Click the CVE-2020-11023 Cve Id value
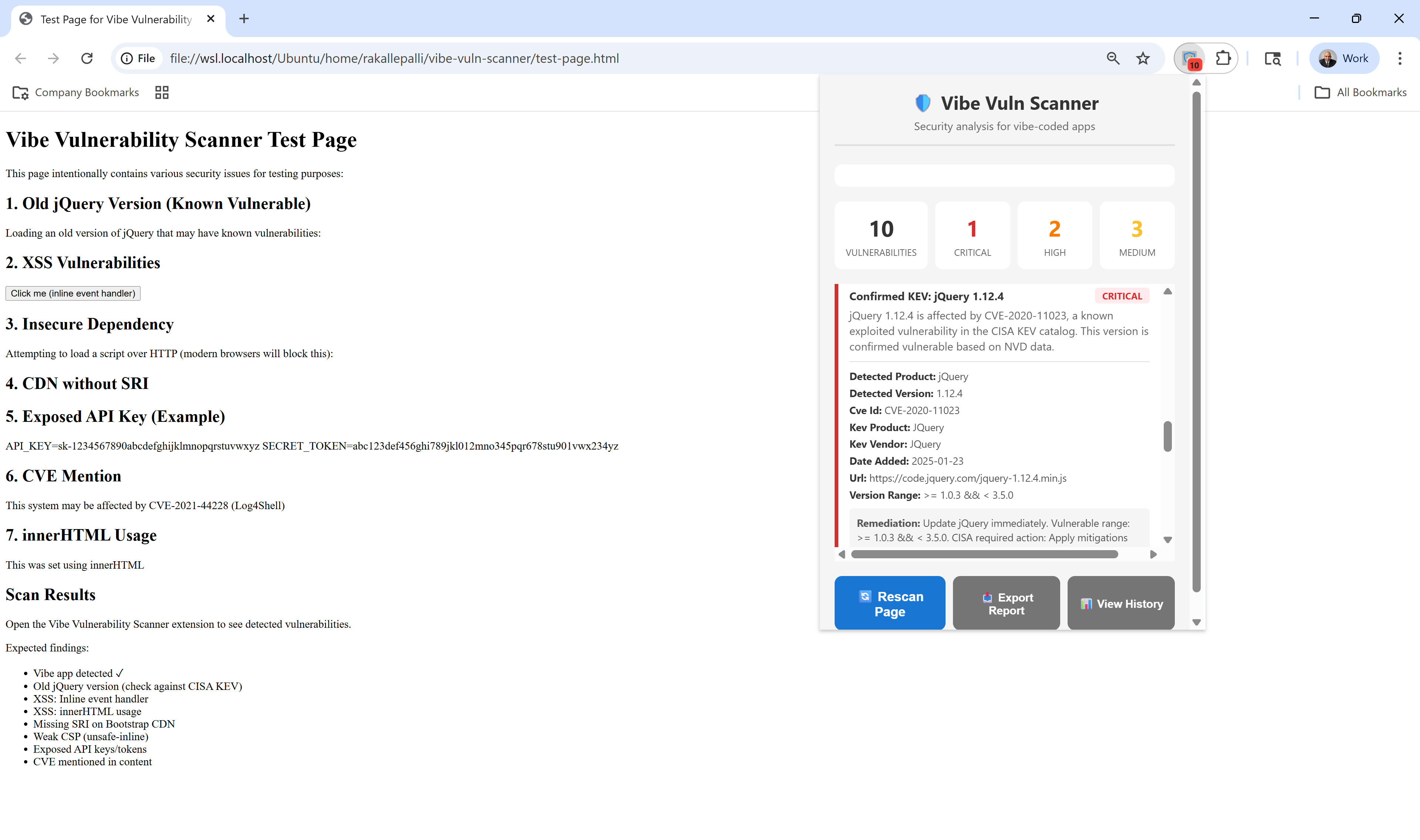This screenshot has width=1420, height=840. 922,410
